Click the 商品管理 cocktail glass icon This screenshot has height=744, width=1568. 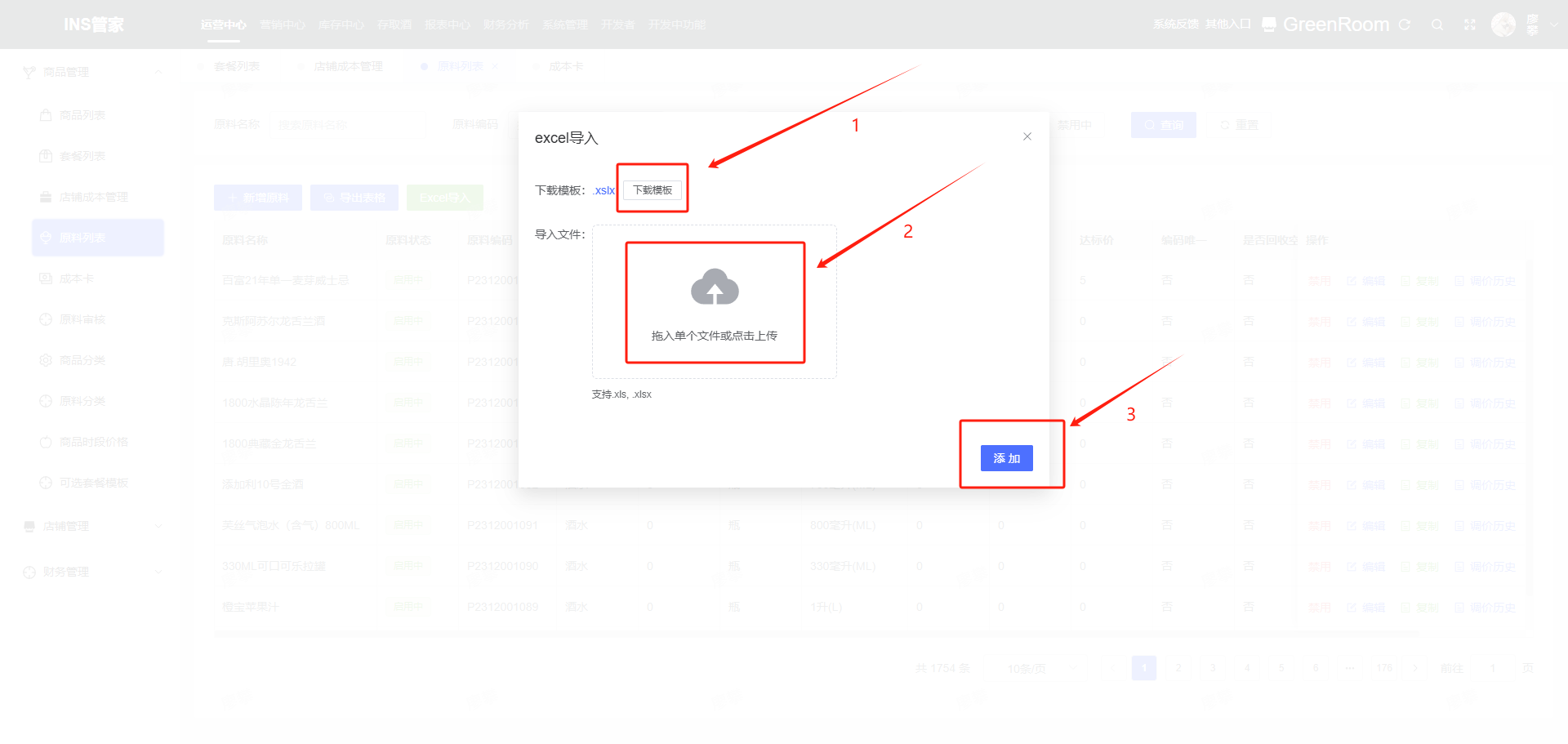[x=29, y=72]
